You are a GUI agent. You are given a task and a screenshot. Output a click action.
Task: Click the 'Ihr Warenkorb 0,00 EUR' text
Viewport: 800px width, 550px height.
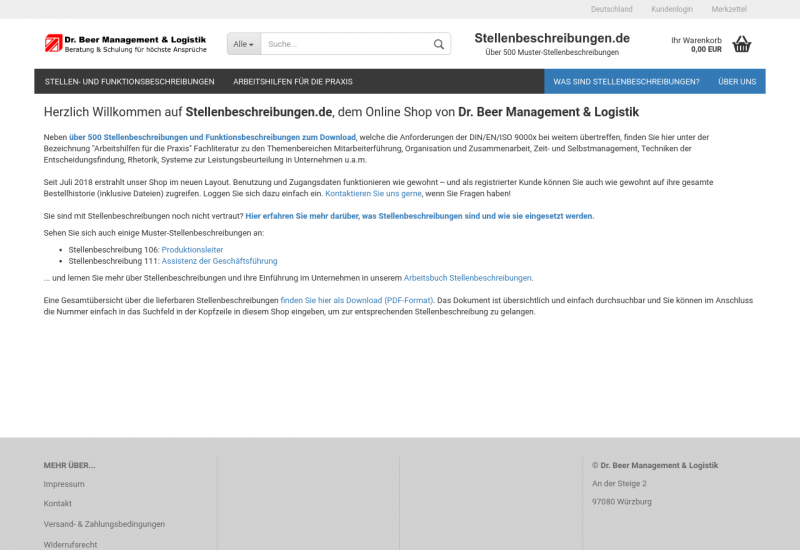point(696,44)
